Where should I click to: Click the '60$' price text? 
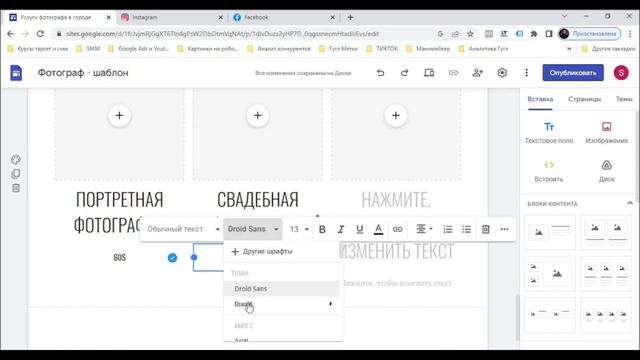click(x=120, y=258)
